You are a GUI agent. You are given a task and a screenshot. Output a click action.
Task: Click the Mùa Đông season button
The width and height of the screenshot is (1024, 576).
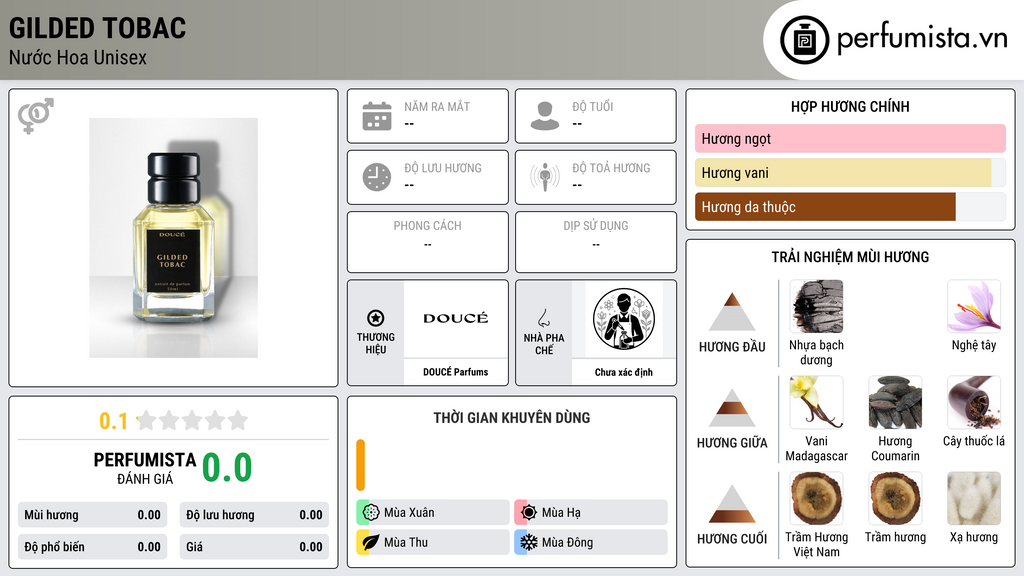[x=591, y=542]
